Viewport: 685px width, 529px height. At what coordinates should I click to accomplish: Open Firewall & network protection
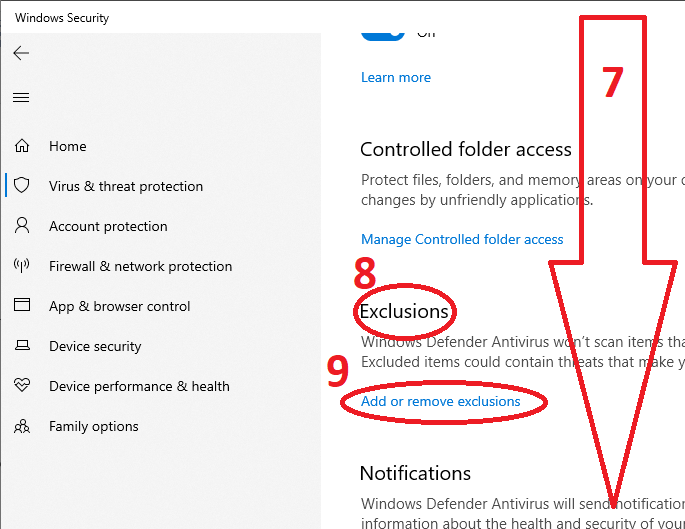[x=140, y=266]
